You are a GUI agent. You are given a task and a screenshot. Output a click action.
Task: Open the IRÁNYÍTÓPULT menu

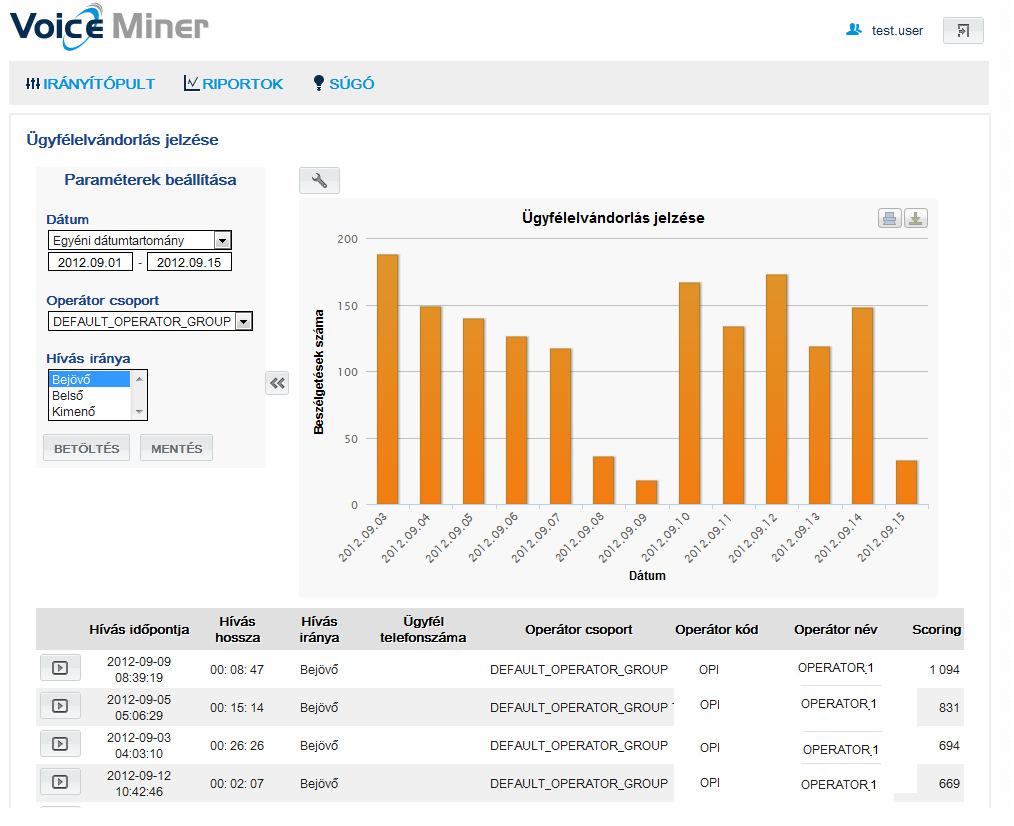pos(91,83)
